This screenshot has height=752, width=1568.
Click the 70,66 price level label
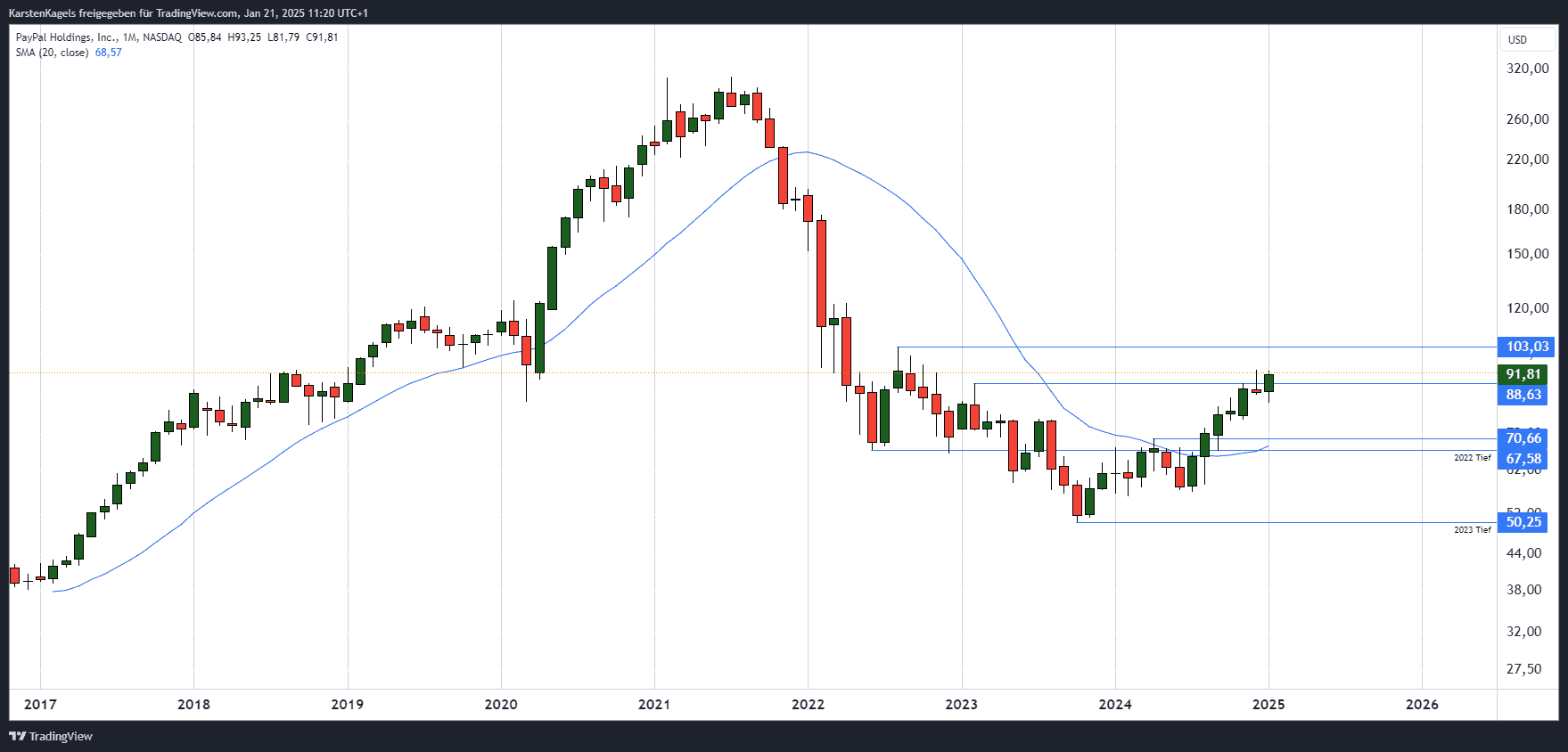(1523, 438)
